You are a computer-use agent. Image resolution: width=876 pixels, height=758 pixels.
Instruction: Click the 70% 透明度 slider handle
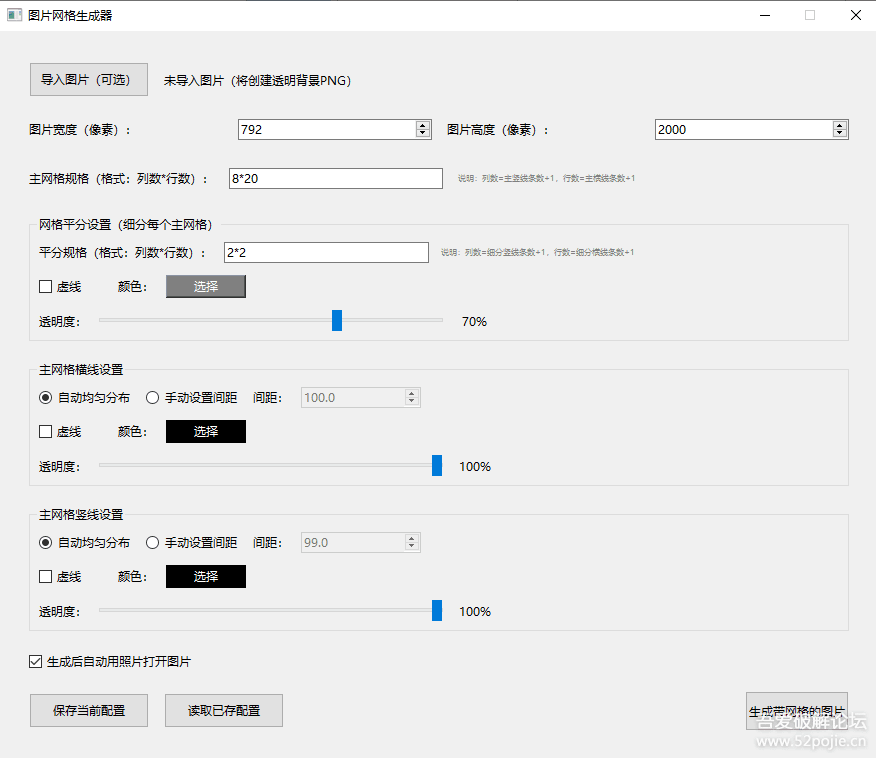tap(337, 321)
